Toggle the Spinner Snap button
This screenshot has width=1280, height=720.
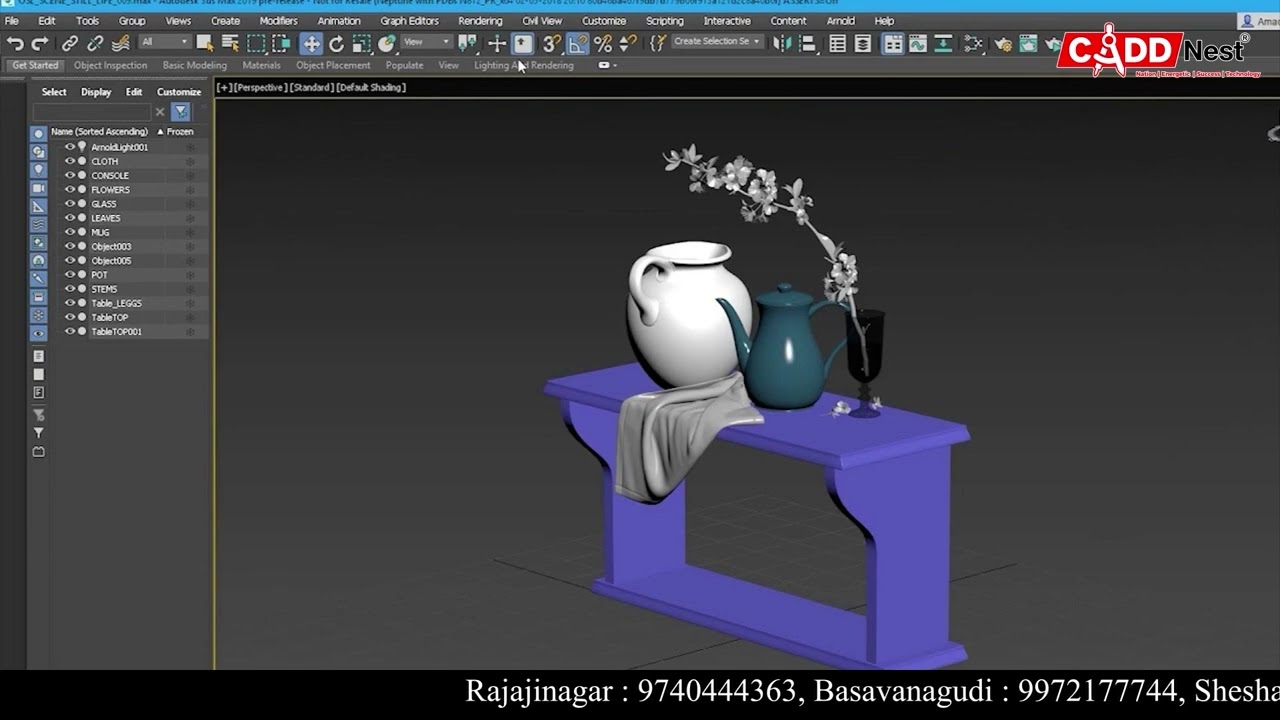click(x=628, y=43)
